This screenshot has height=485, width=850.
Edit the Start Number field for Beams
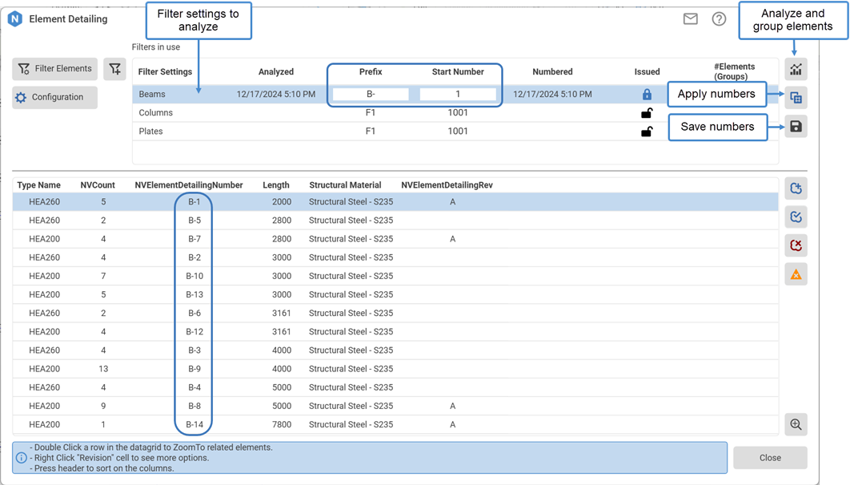click(458, 94)
